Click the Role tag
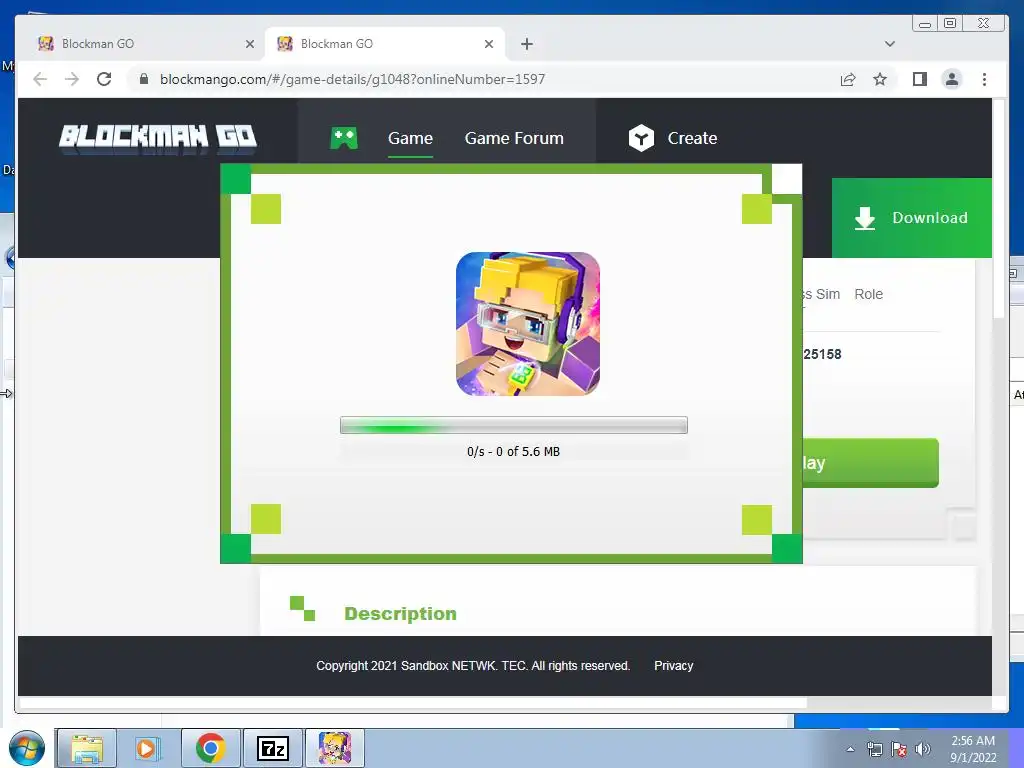This screenshot has width=1024, height=768. (x=869, y=294)
